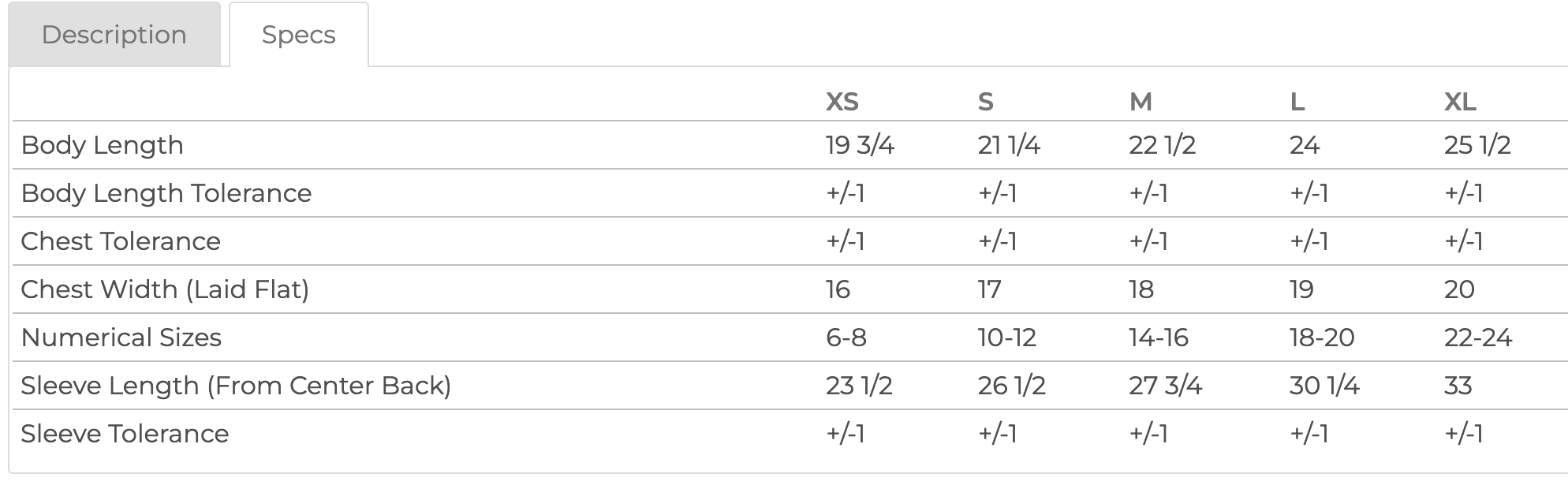Click the L sleeve length value 30 1/4
This screenshot has height=485, width=1568.
[x=1324, y=386]
